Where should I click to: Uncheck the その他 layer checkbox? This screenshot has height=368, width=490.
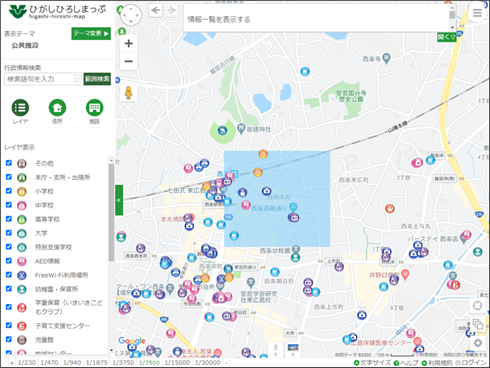click(9, 163)
